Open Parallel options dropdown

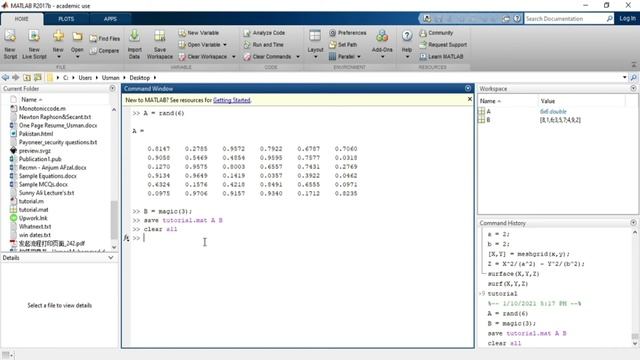[359, 57]
